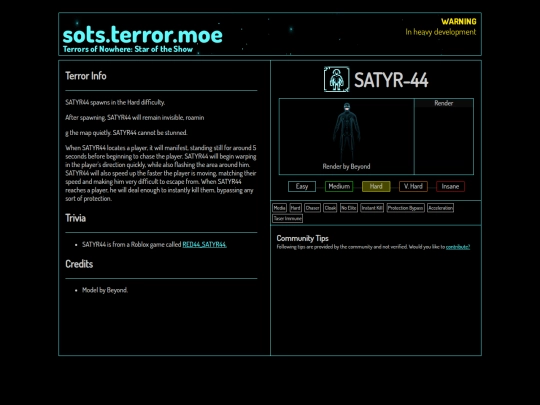Click the 'Render by Beyond' caption
Image resolution: width=540 pixels, height=405 pixels.
pyautogui.click(x=346, y=166)
